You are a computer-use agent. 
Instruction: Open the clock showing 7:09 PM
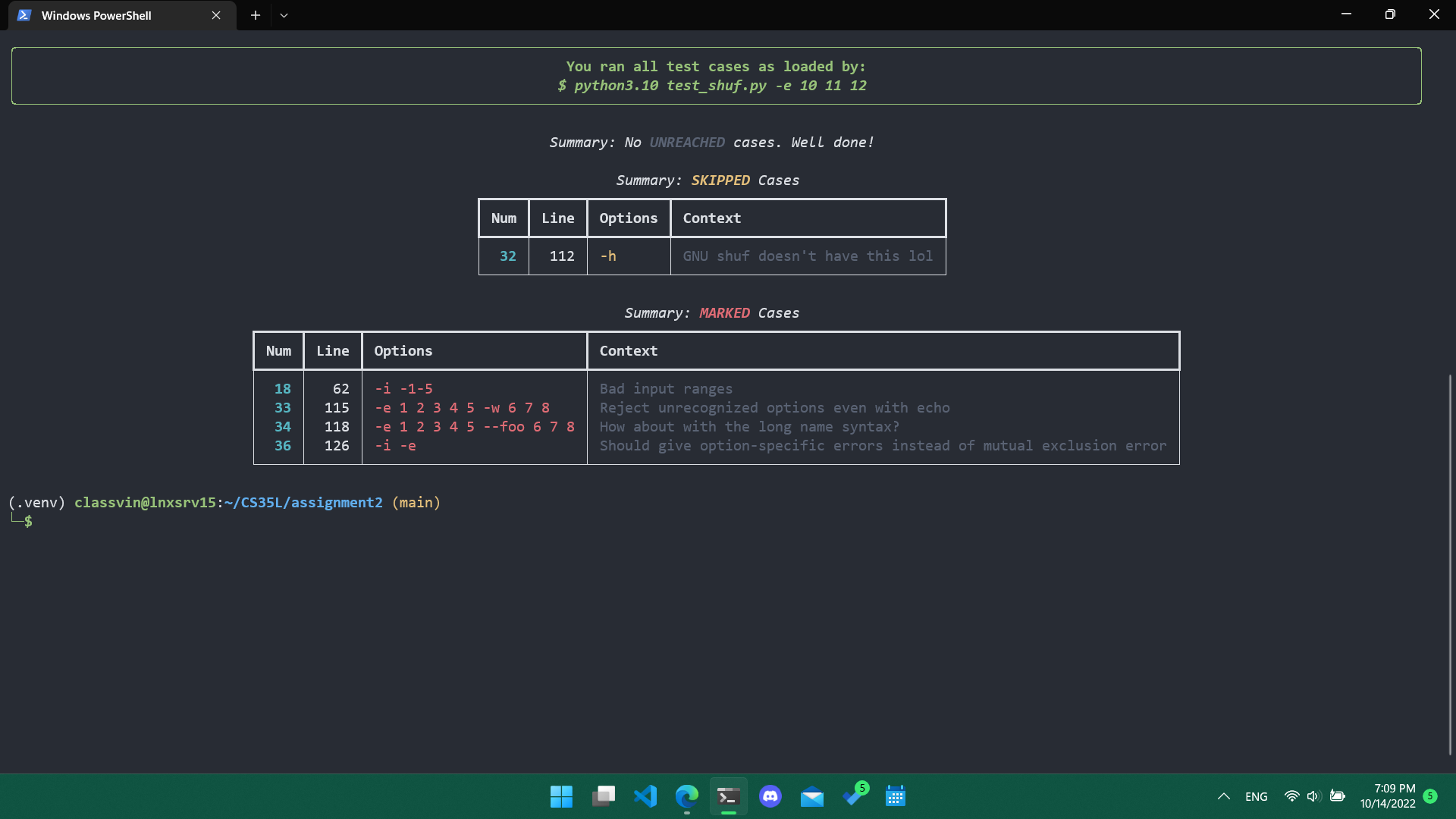[x=1388, y=796]
